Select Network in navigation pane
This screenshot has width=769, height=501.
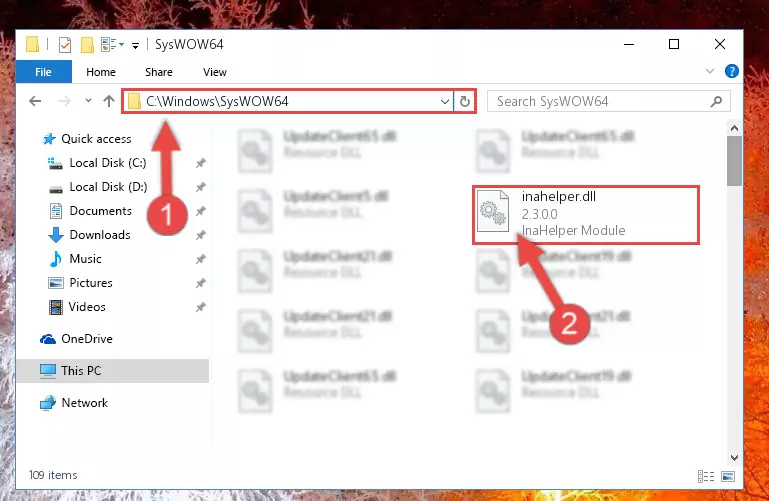pyautogui.click(x=74, y=403)
